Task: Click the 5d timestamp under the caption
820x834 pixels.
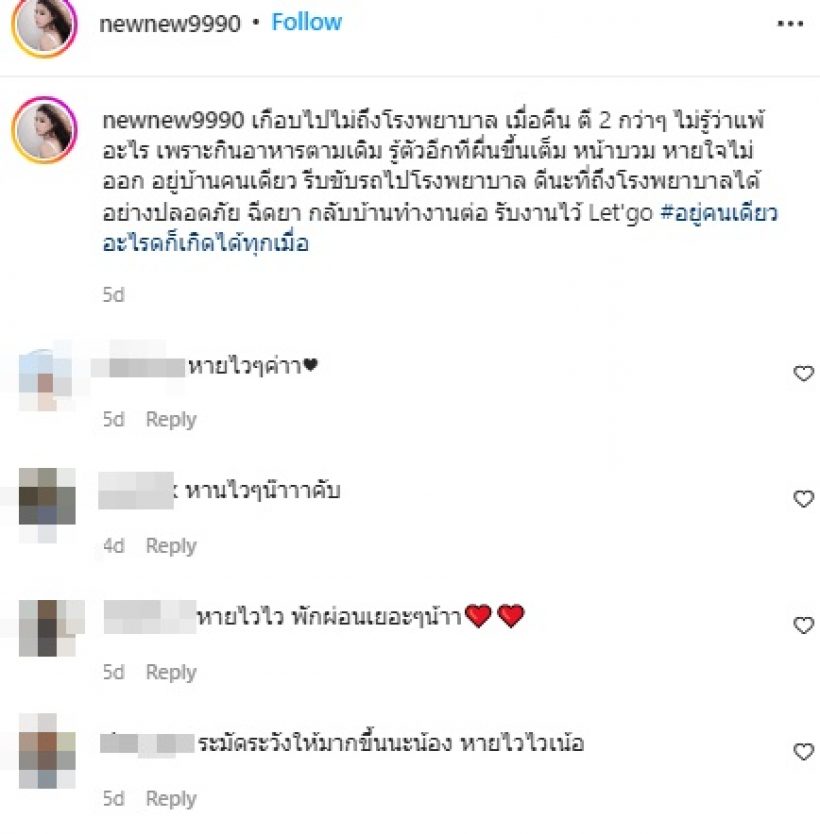Action: pyautogui.click(x=113, y=295)
